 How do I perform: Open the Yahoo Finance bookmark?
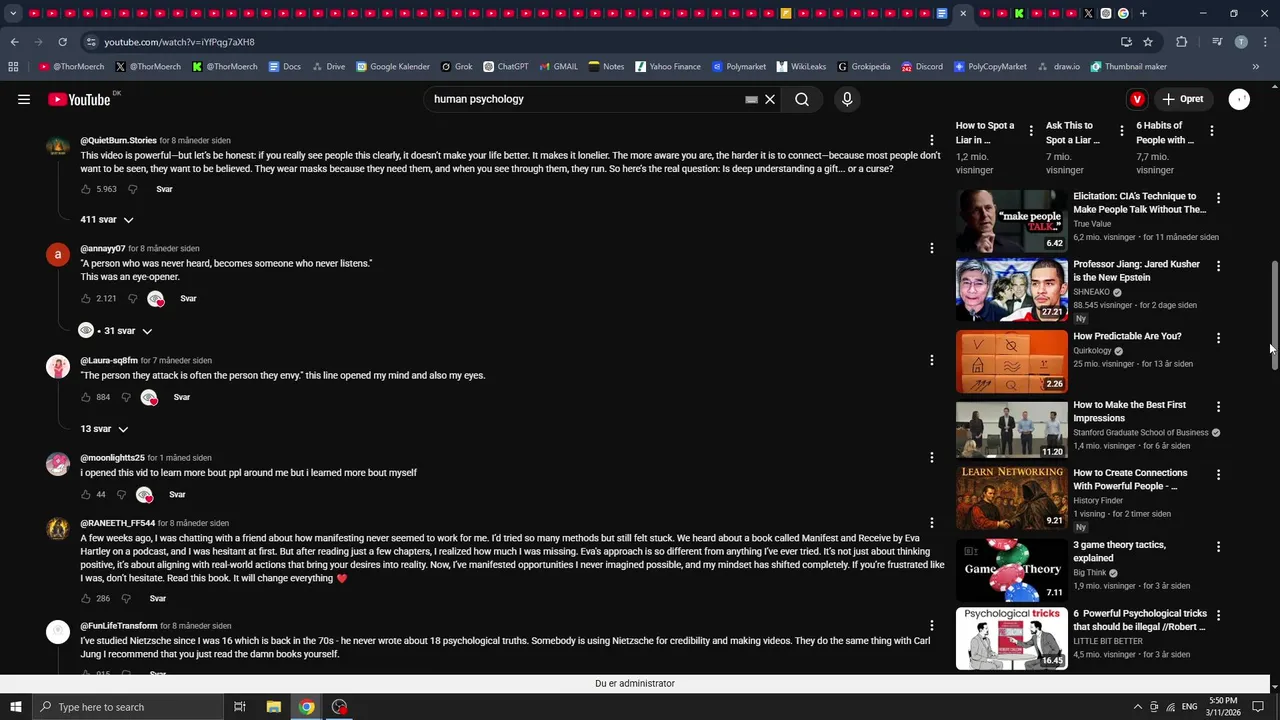668,67
